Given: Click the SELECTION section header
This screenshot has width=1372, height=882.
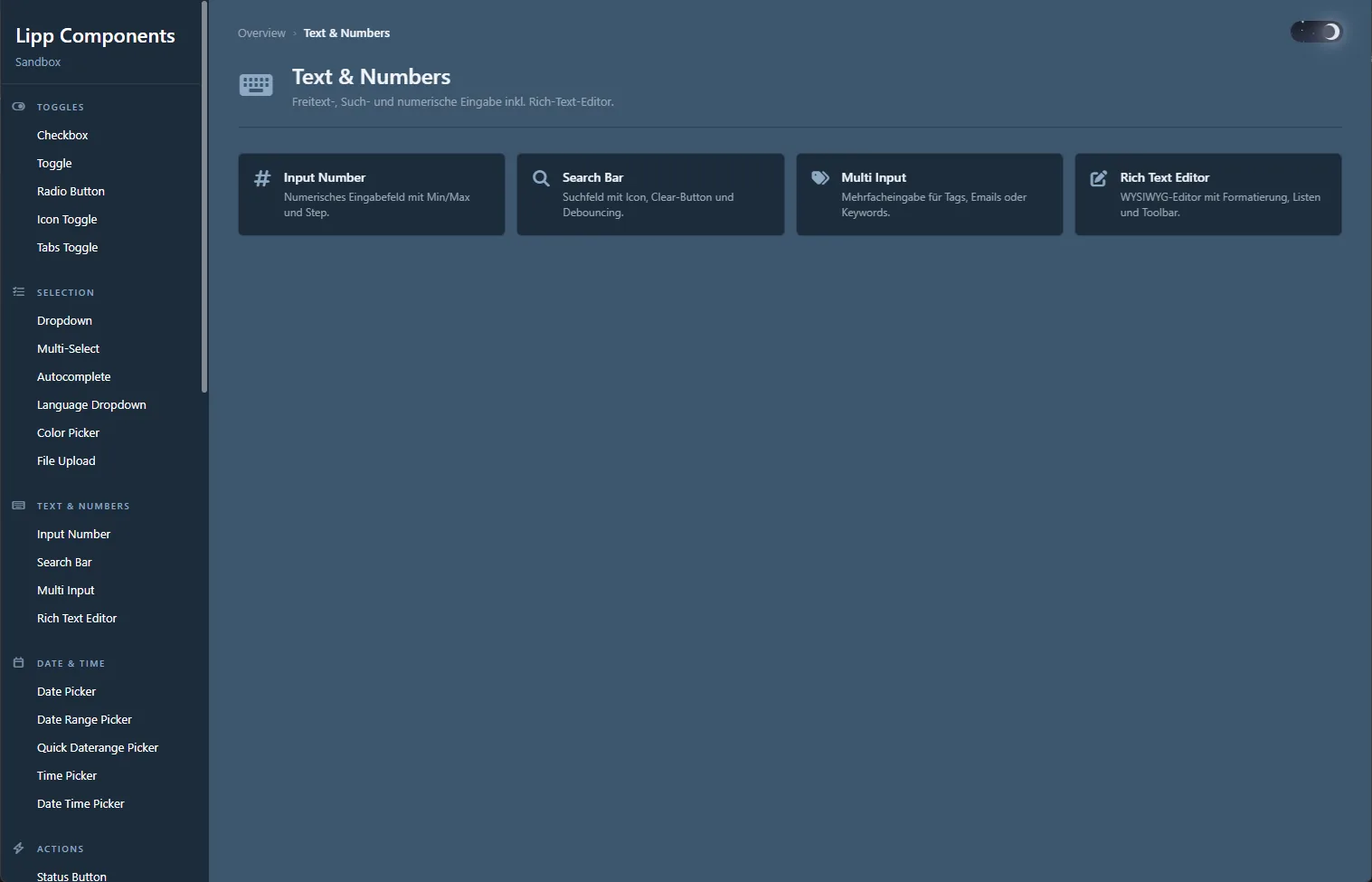Looking at the screenshot, I should (x=65, y=293).
